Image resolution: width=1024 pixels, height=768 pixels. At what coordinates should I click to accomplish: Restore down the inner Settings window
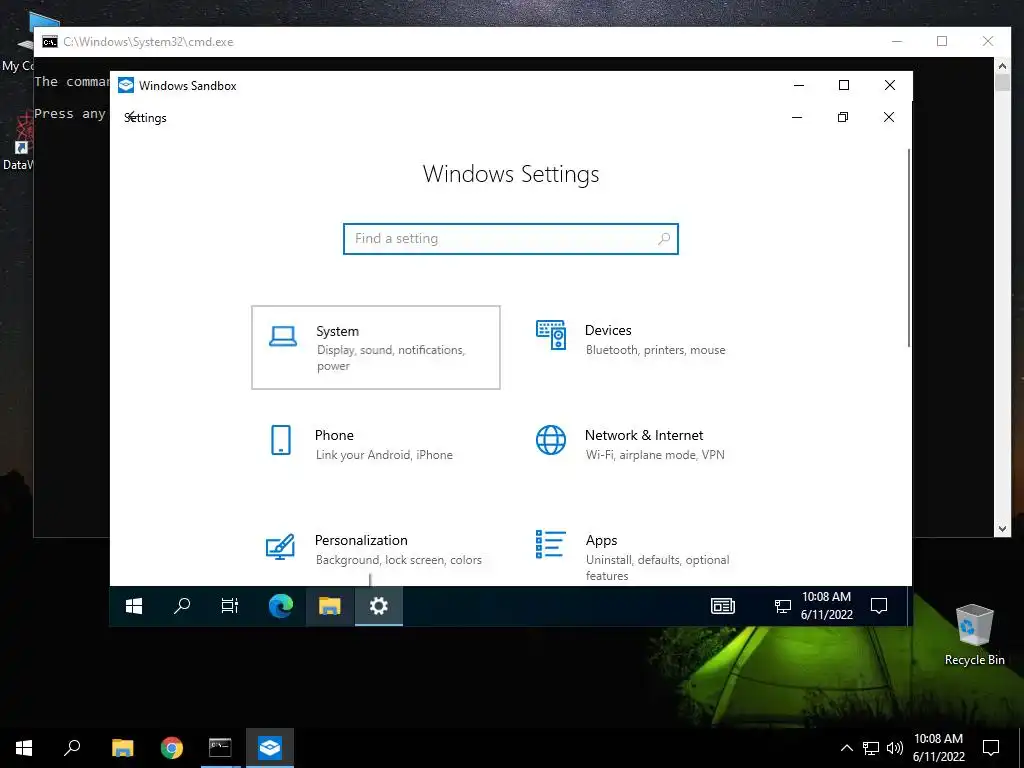coord(843,117)
